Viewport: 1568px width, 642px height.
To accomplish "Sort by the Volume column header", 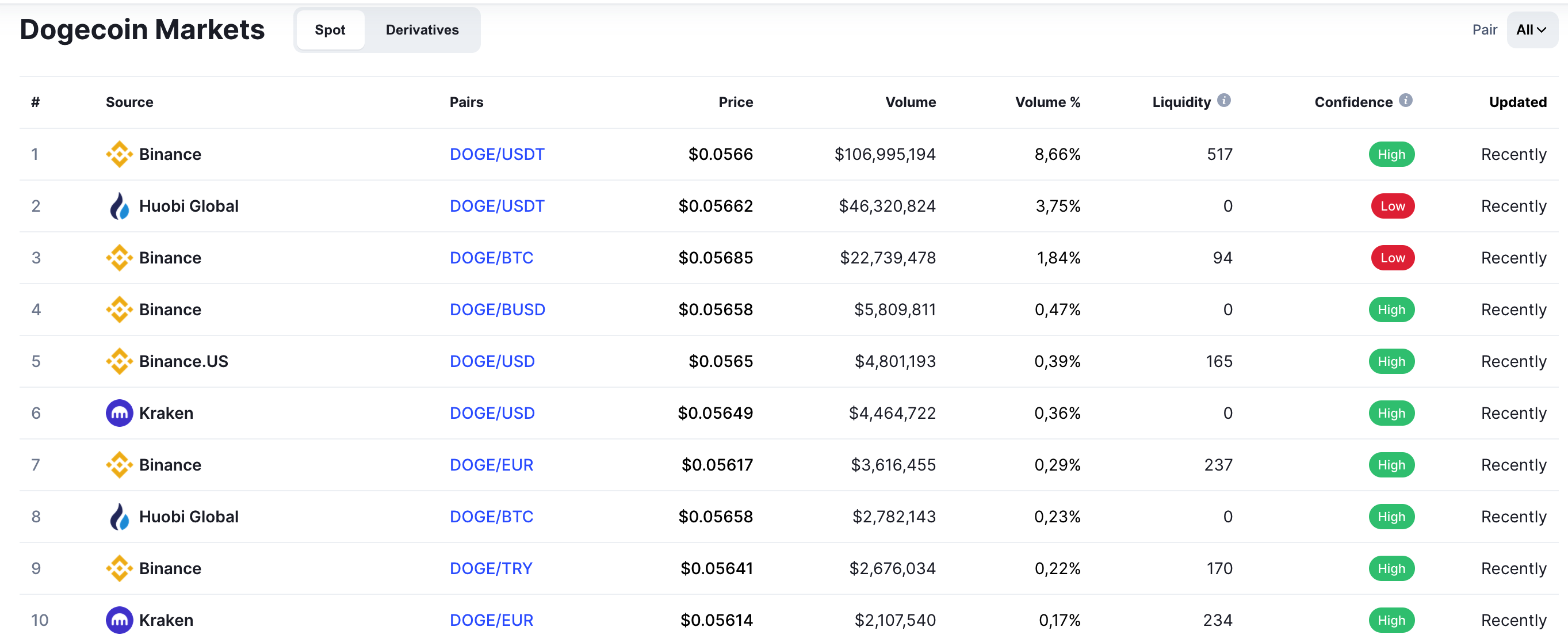I will (x=911, y=102).
